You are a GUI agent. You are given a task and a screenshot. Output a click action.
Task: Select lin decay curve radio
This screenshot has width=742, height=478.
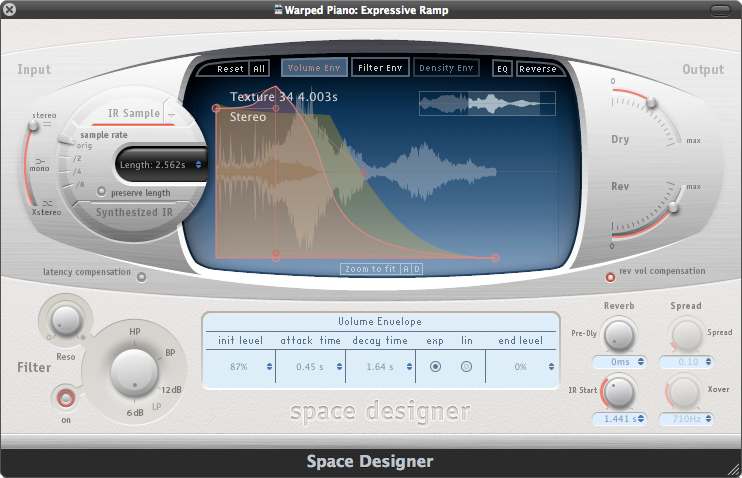point(466,366)
